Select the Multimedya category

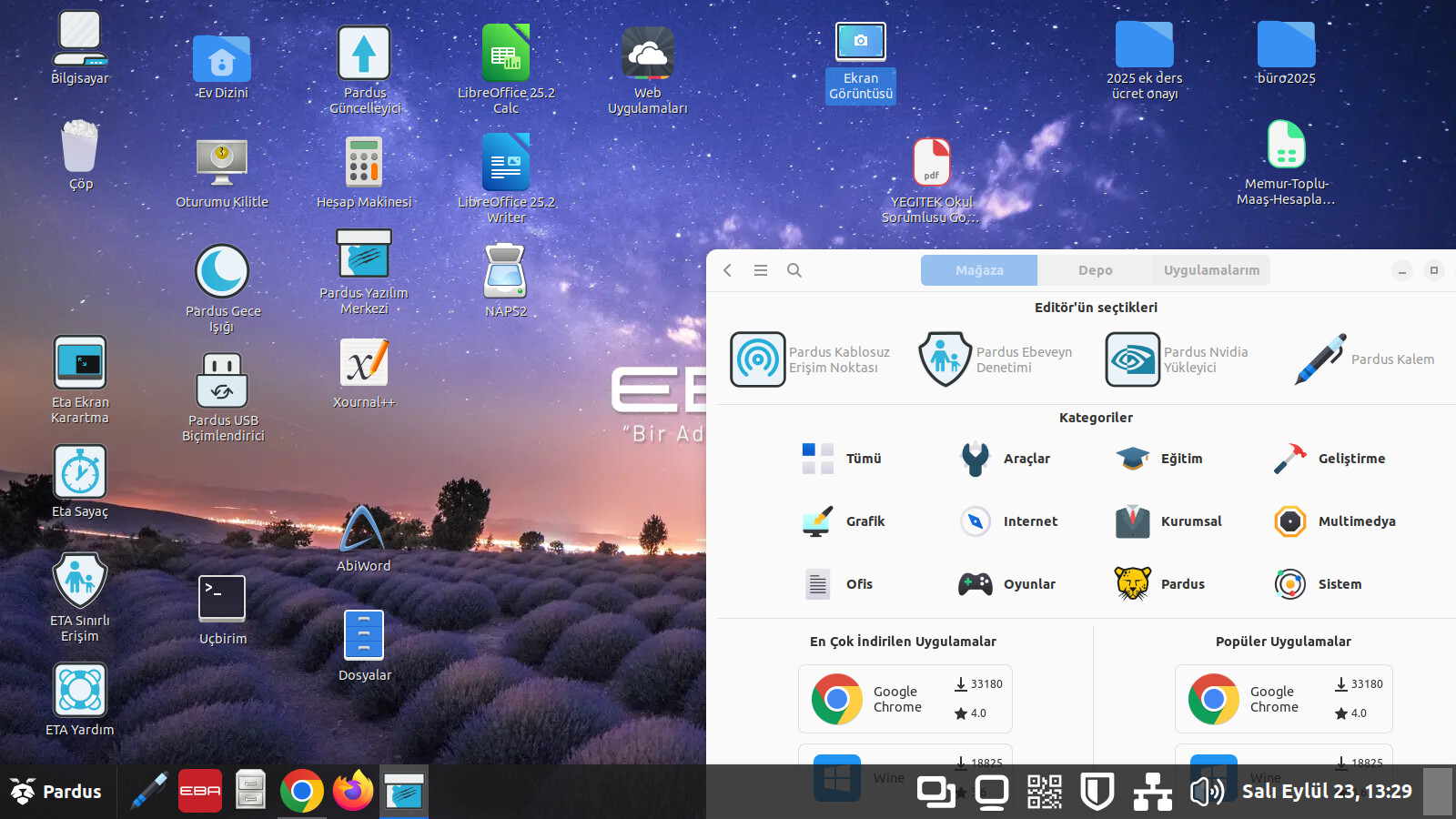point(1334,521)
